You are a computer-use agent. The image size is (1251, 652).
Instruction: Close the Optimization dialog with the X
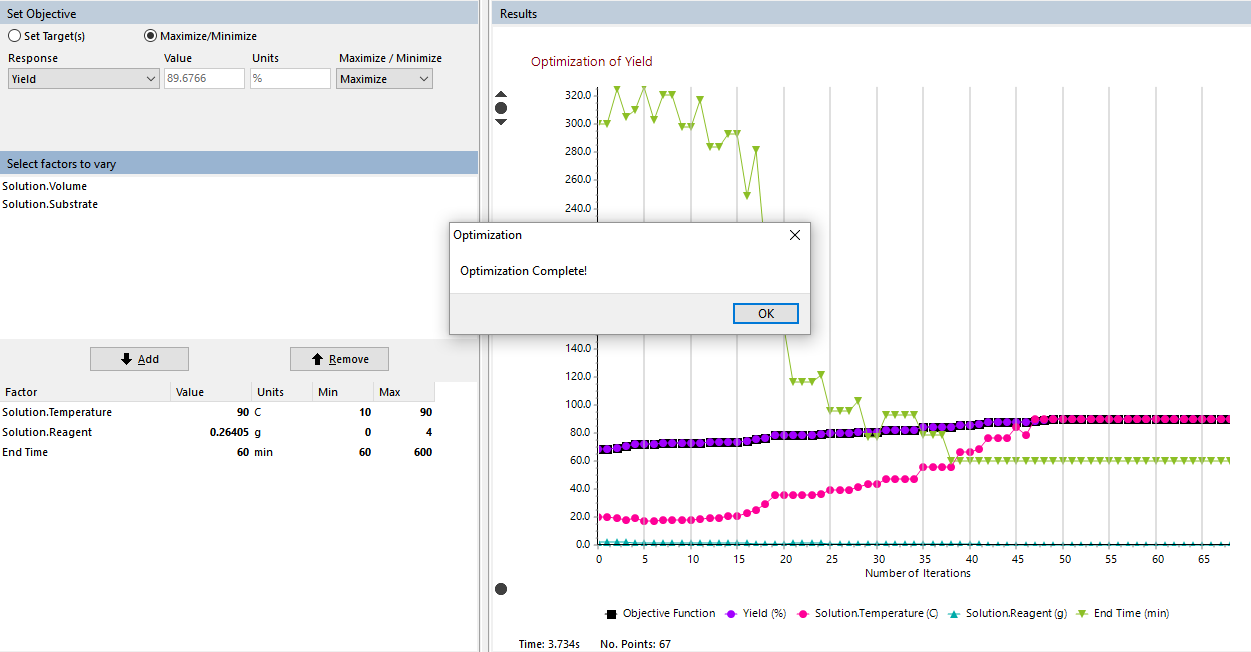pyautogui.click(x=794, y=235)
